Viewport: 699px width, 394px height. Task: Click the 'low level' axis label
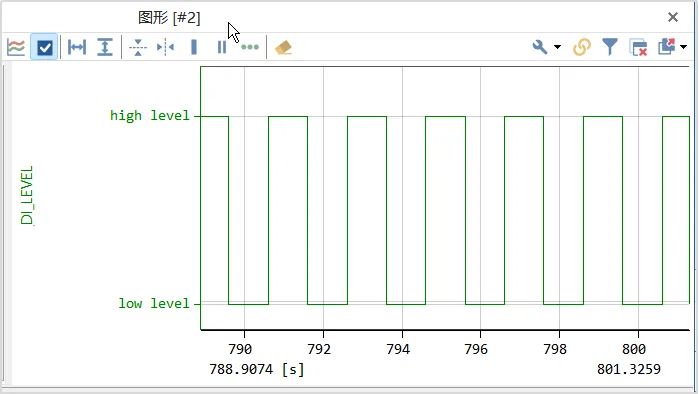[x=154, y=304]
